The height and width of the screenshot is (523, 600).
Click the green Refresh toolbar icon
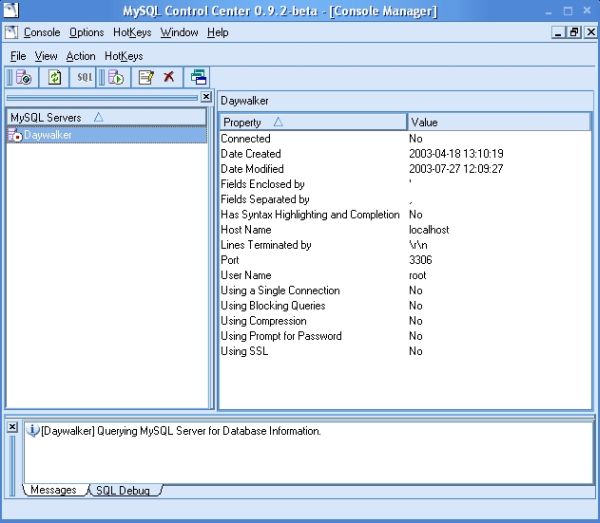coord(55,77)
